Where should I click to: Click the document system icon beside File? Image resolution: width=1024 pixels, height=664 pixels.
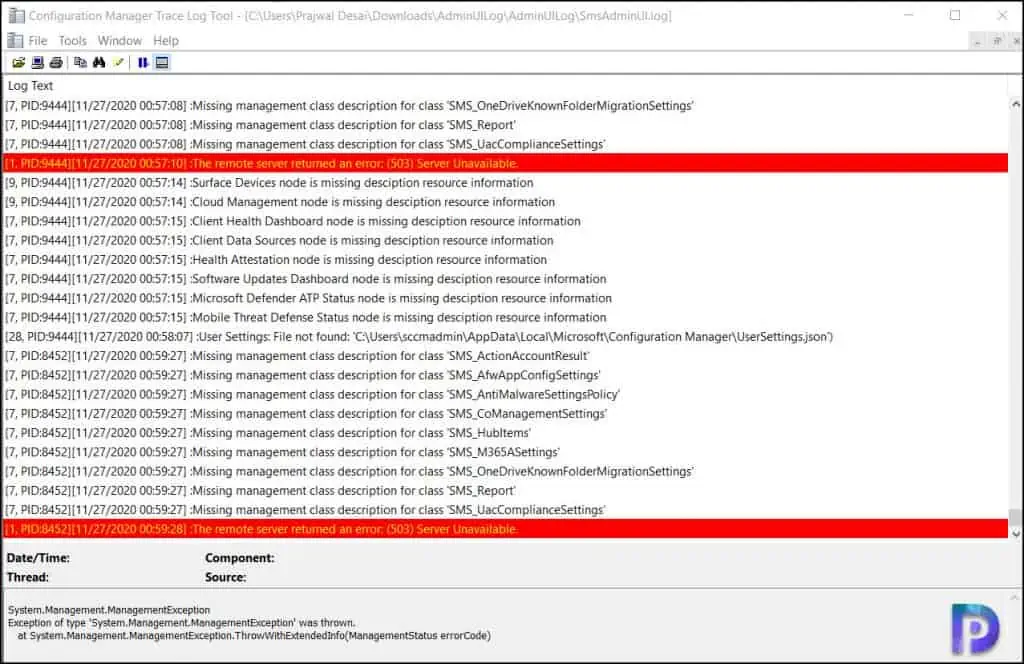(x=15, y=40)
